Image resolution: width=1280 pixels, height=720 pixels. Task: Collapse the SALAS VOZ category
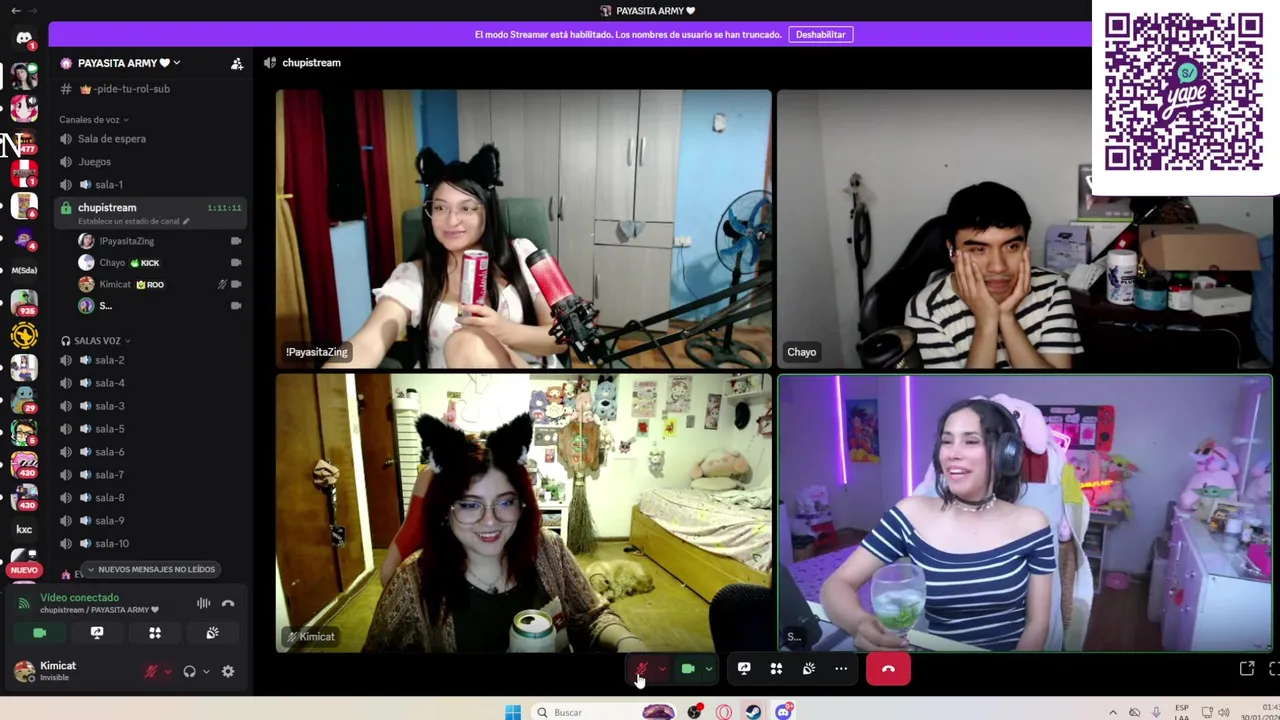[95, 341]
